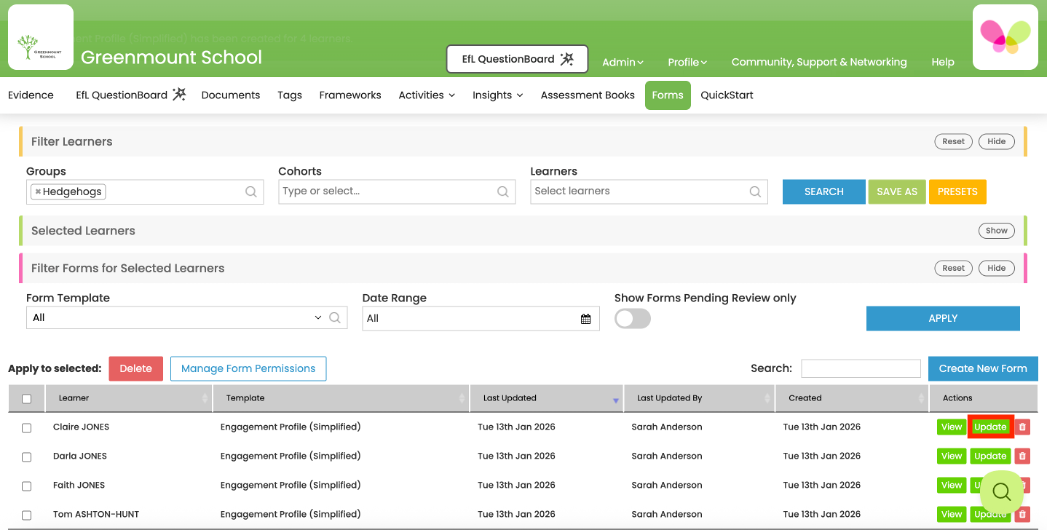Show the Selected Learners panel
Viewport: 1048px width, 530px height.
[x=996, y=231]
